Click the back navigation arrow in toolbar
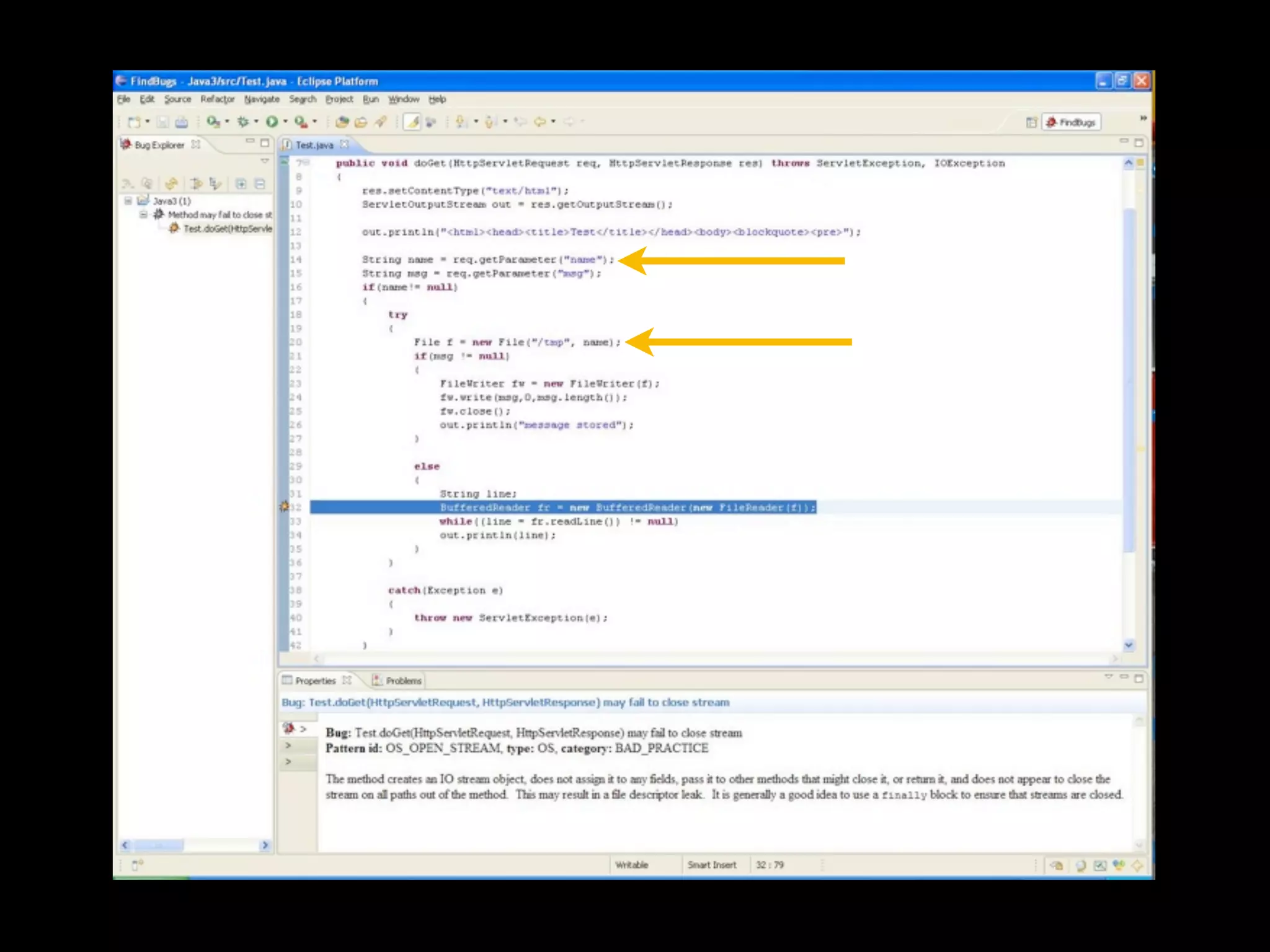This screenshot has height=952, width=1270. (x=540, y=121)
